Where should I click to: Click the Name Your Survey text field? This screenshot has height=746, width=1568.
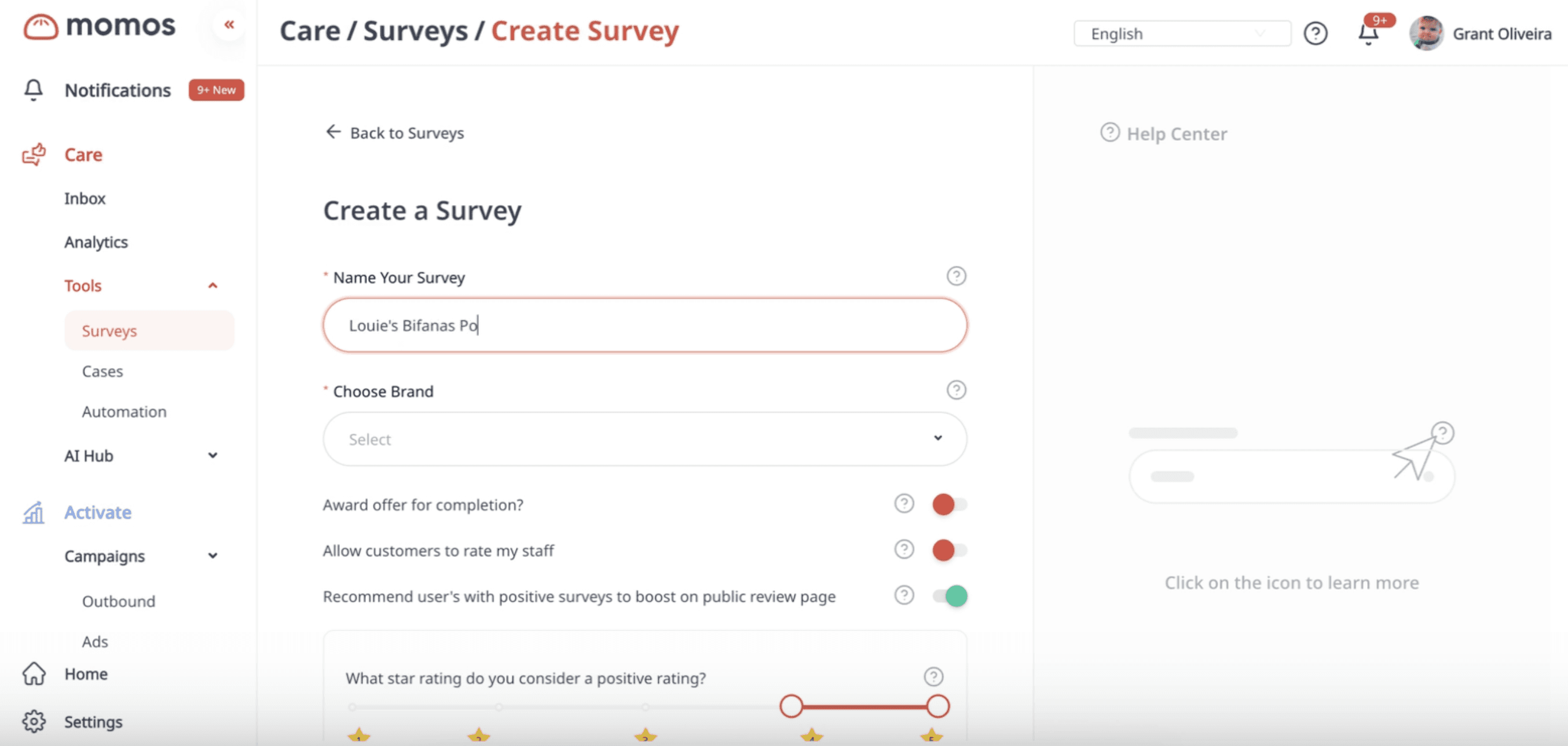tap(644, 325)
